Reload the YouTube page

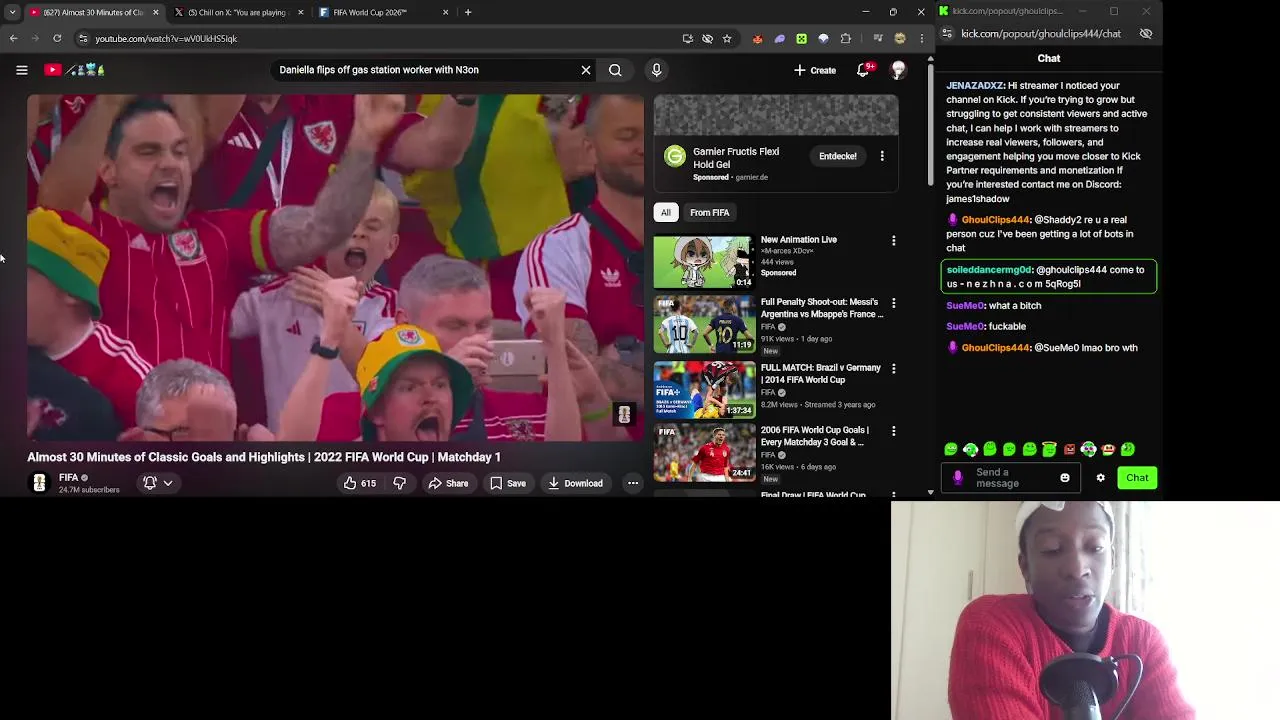coord(57,38)
